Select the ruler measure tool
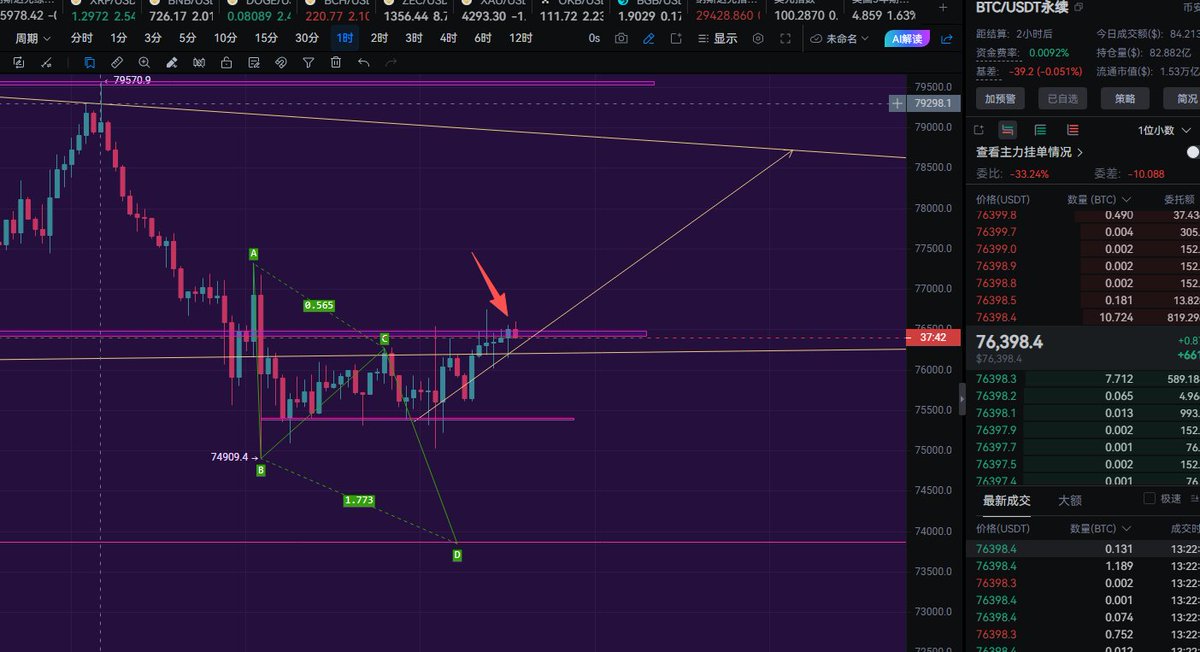Image resolution: width=1200 pixels, height=652 pixels. coord(117,62)
